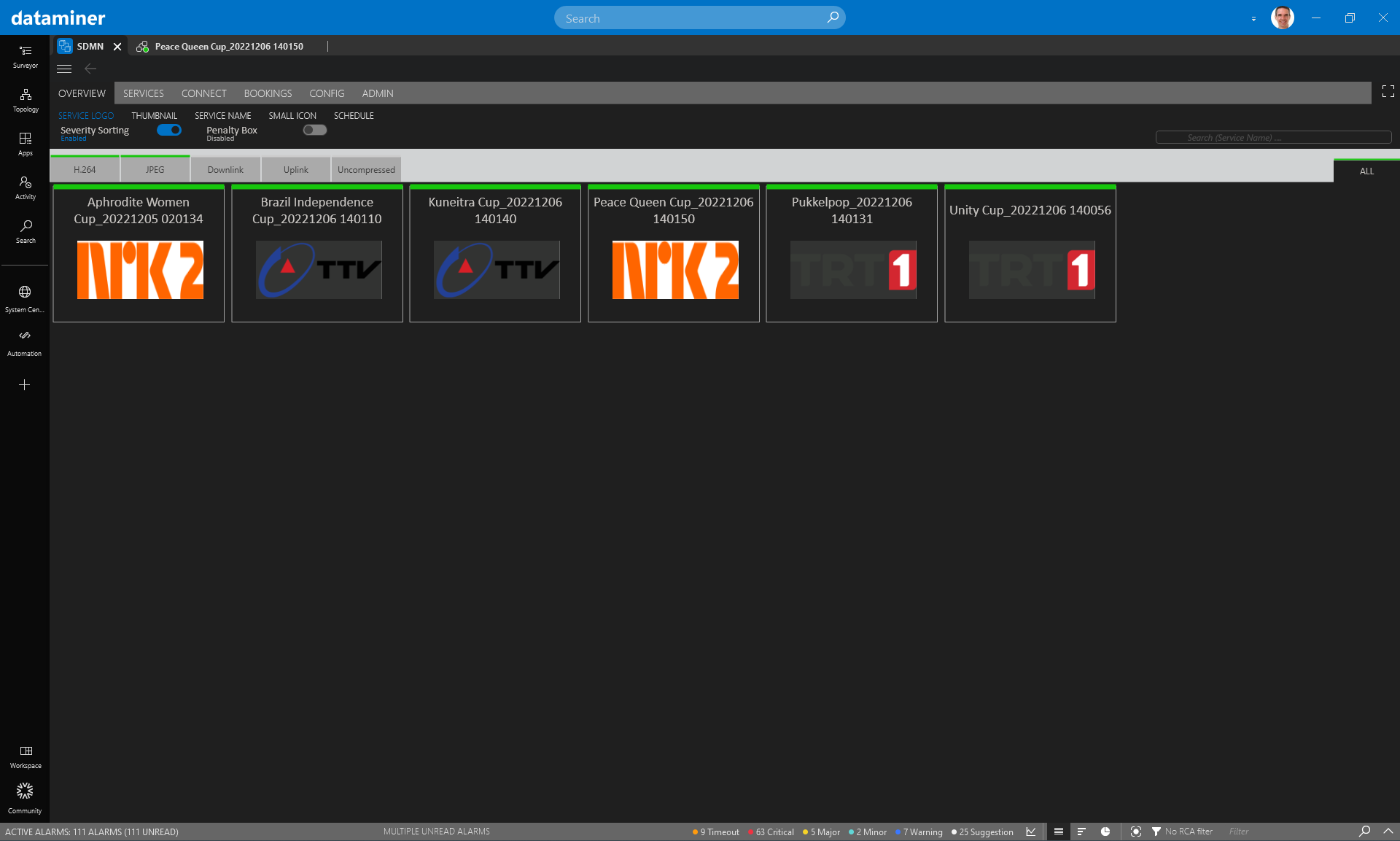The height and width of the screenshot is (841, 1400).
Task: Open the sidebar Search panel
Action: (x=25, y=232)
